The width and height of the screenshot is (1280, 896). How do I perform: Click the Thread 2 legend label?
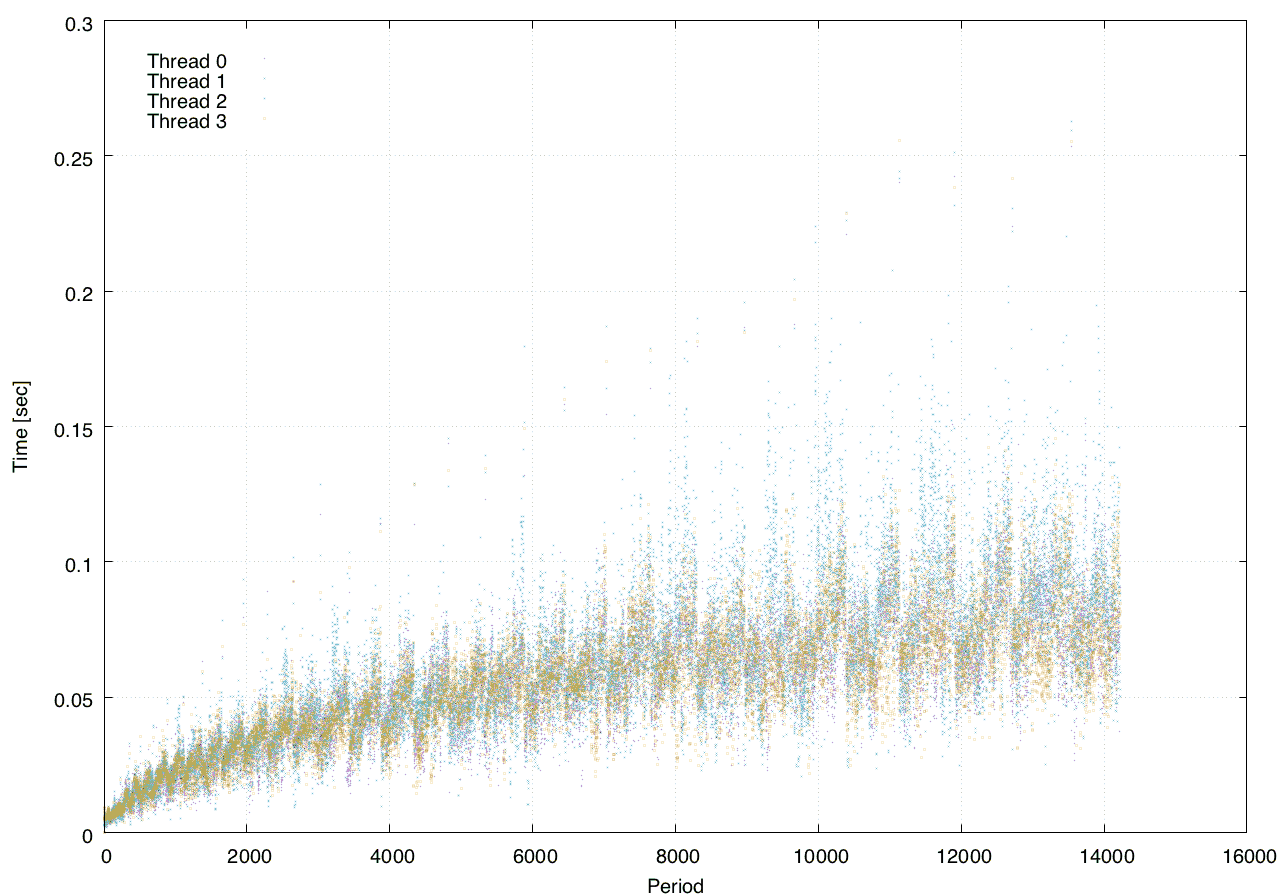tap(187, 101)
